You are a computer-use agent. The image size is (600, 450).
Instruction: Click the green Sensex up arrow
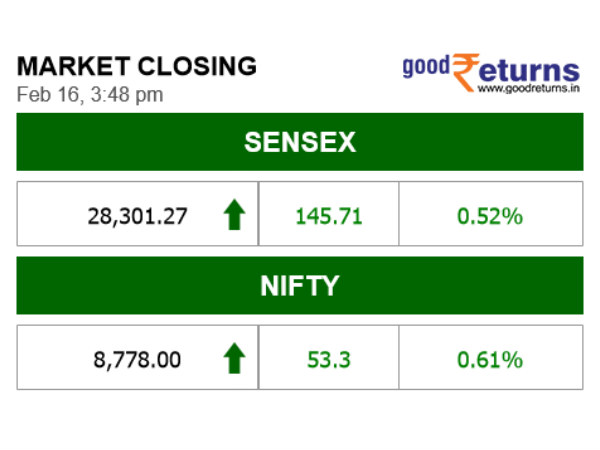click(x=234, y=215)
